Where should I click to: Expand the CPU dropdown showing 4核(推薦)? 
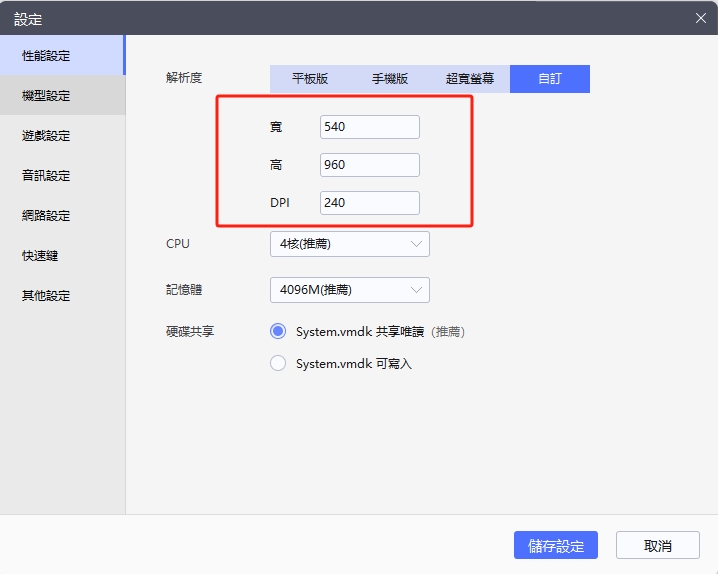coord(350,244)
